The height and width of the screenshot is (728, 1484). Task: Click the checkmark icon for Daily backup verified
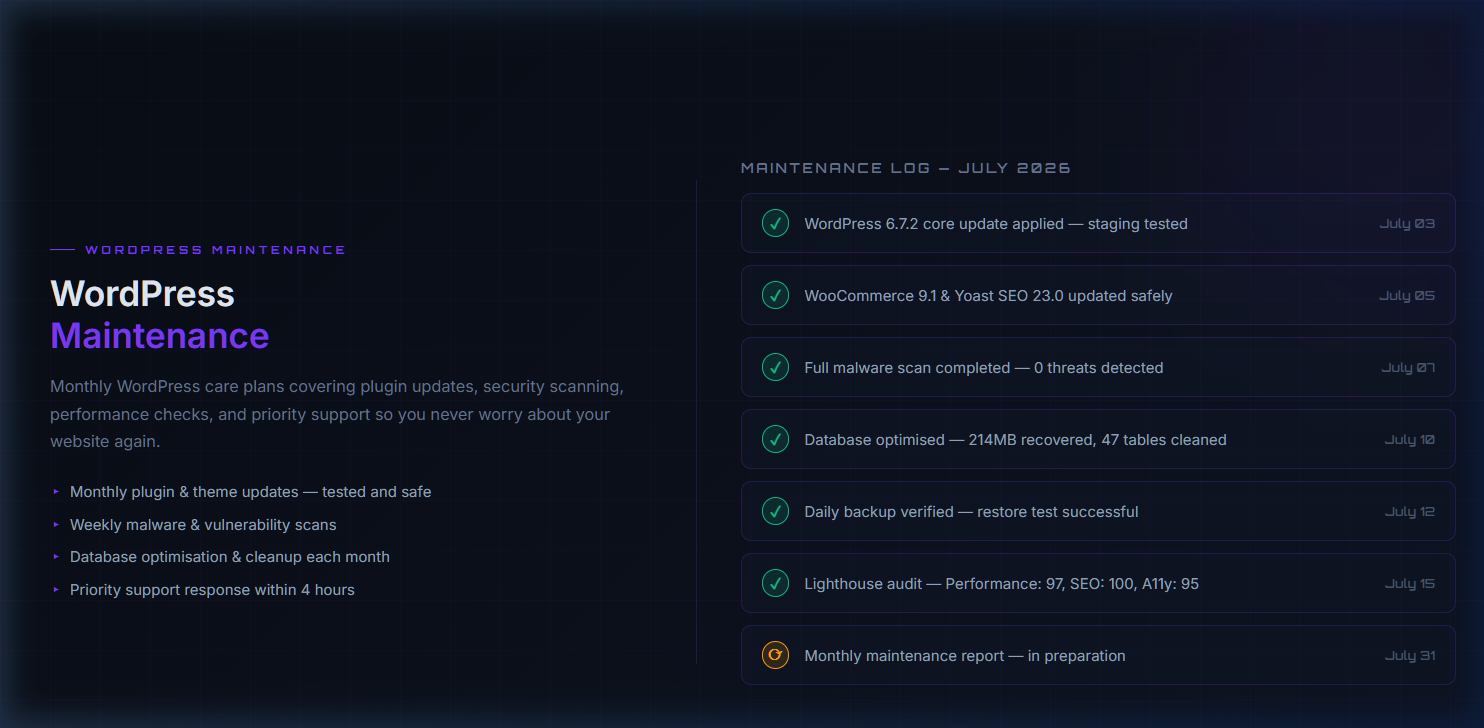(x=775, y=511)
